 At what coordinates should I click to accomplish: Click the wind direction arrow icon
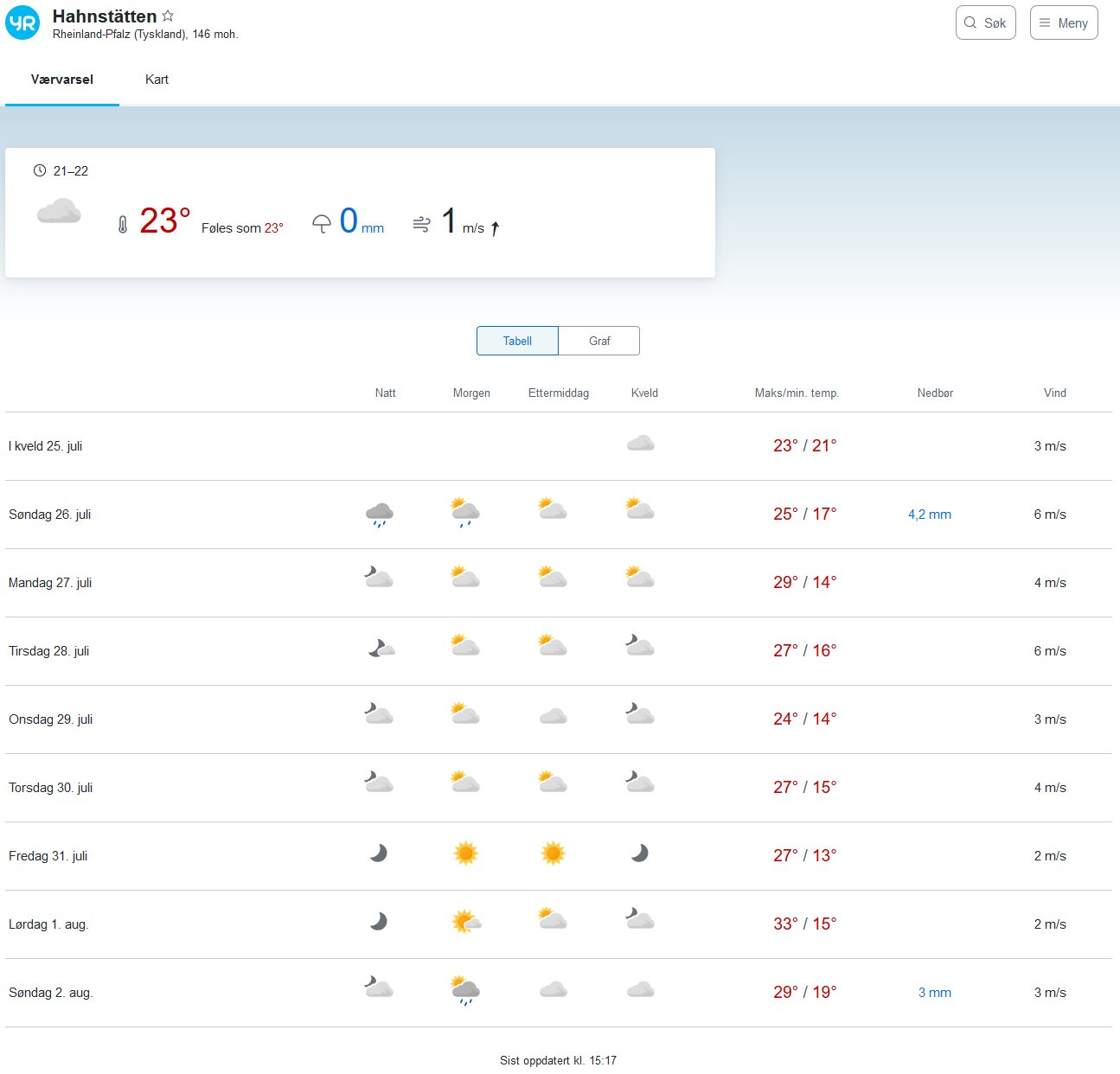click(x=495, y=228)
